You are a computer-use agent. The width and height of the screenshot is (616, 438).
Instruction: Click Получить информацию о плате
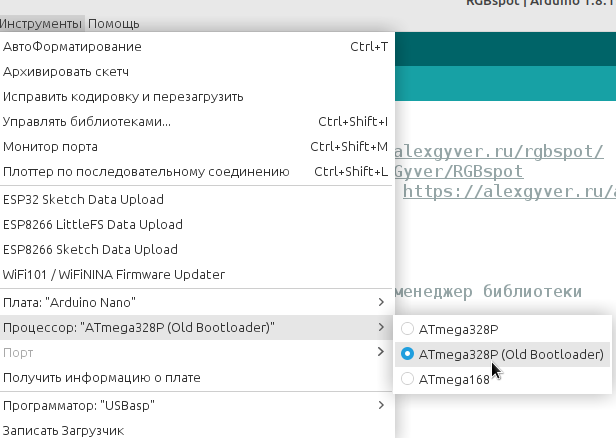(x=196, y=378)
